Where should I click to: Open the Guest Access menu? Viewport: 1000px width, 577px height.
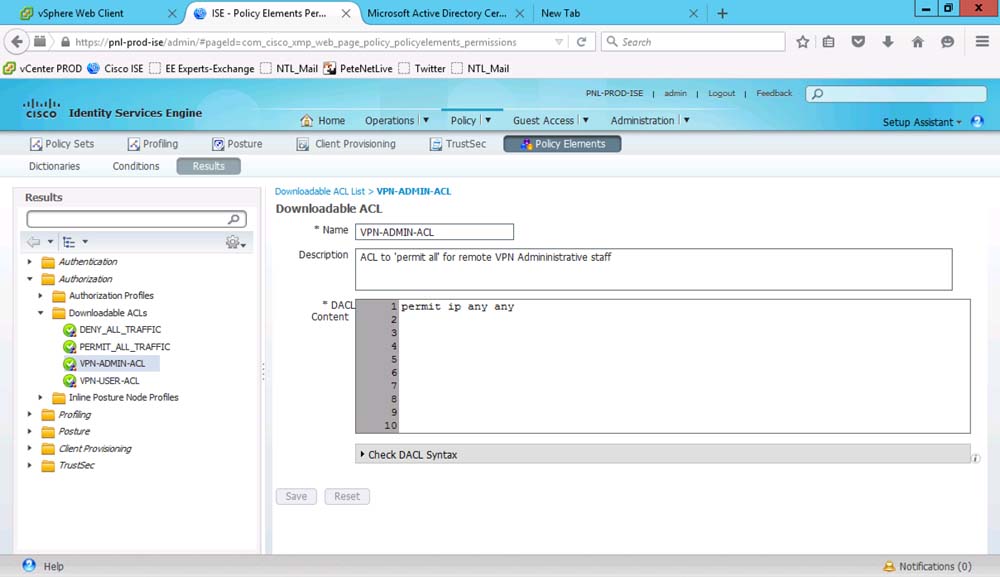pos(543,121)
